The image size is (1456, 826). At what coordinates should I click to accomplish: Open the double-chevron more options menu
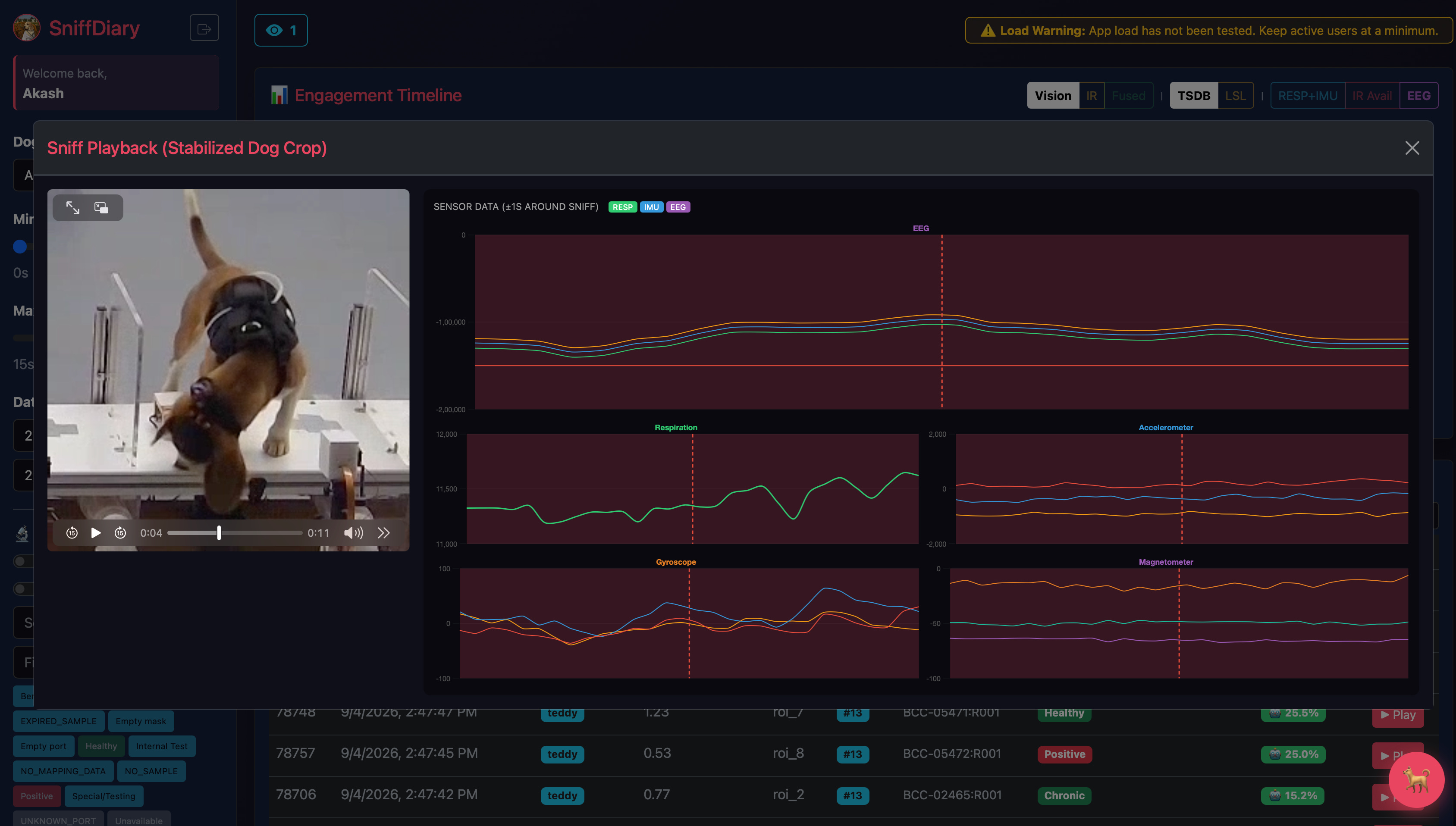pos(383,533)
